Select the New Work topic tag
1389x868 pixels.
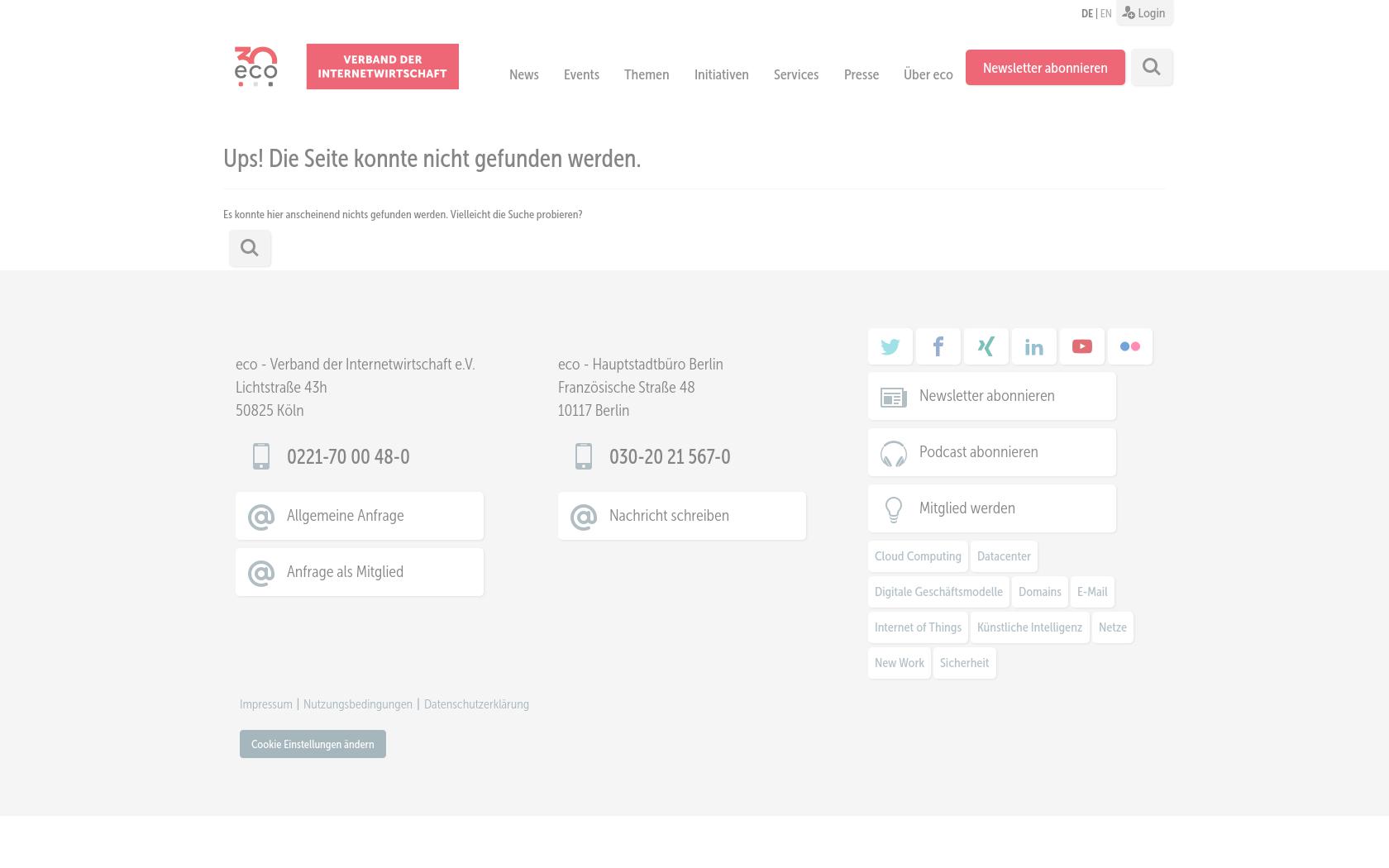point(900,663)
